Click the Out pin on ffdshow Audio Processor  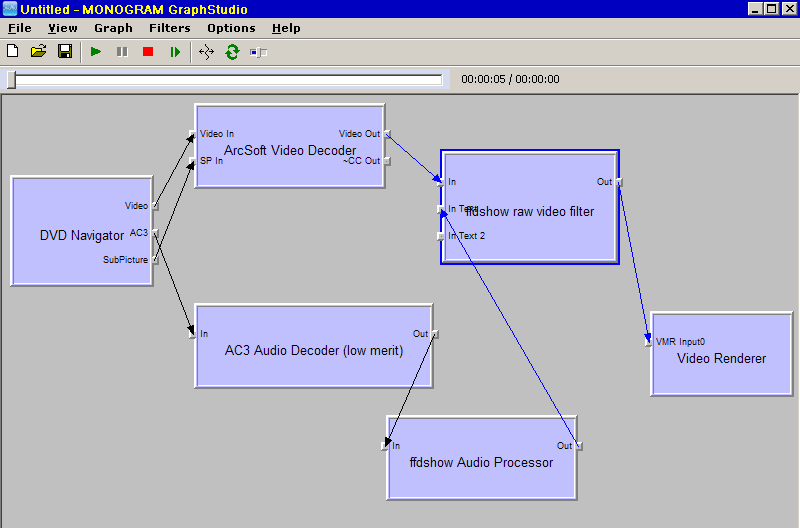pyautogui.click(x=579, y=446)
